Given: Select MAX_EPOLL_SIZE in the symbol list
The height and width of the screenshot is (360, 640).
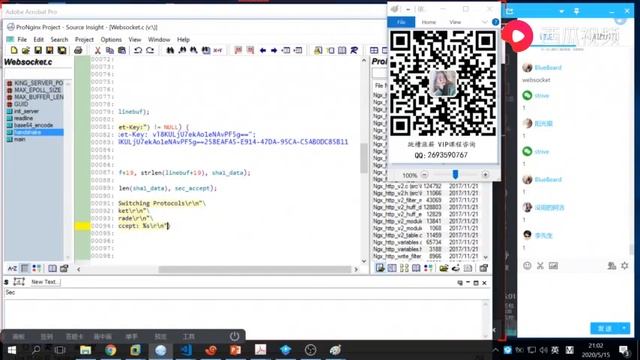Looking at the screenshot, I should [x=38, y=90].
